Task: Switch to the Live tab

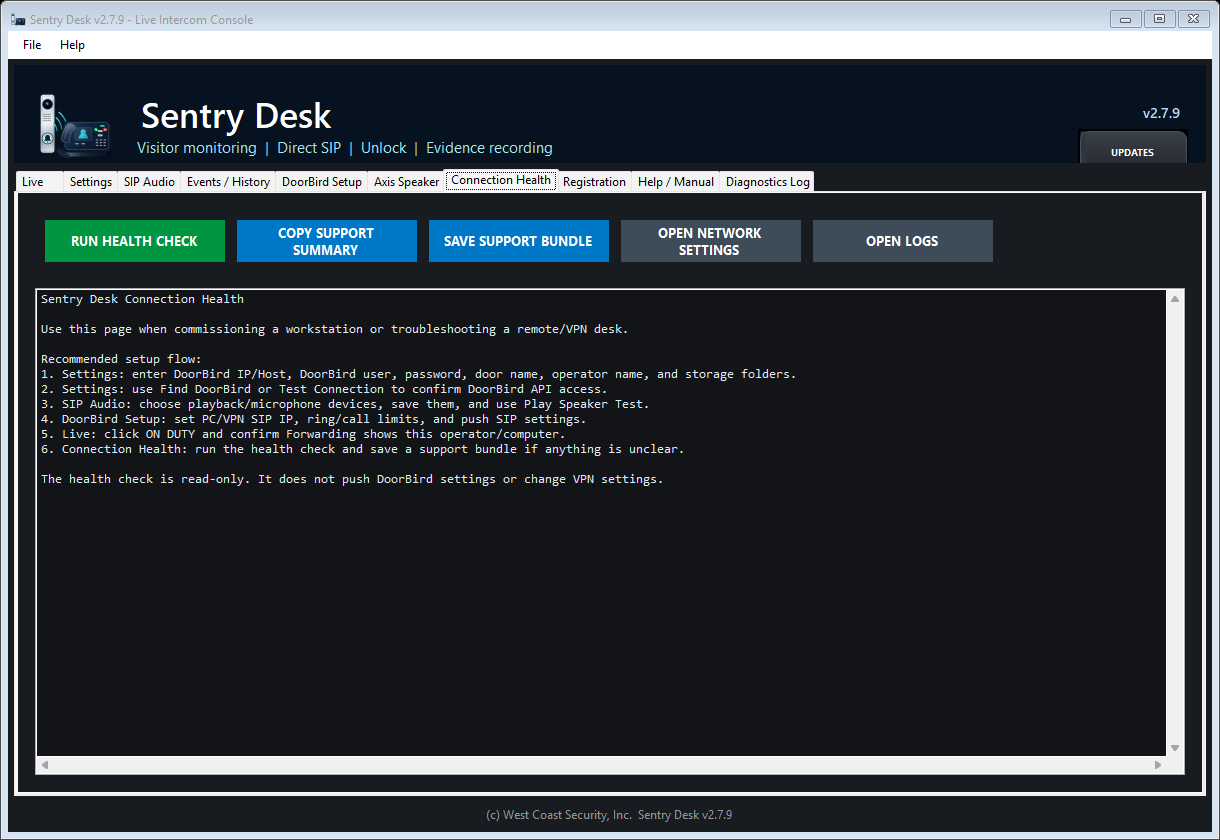Action: pos(40,182)
